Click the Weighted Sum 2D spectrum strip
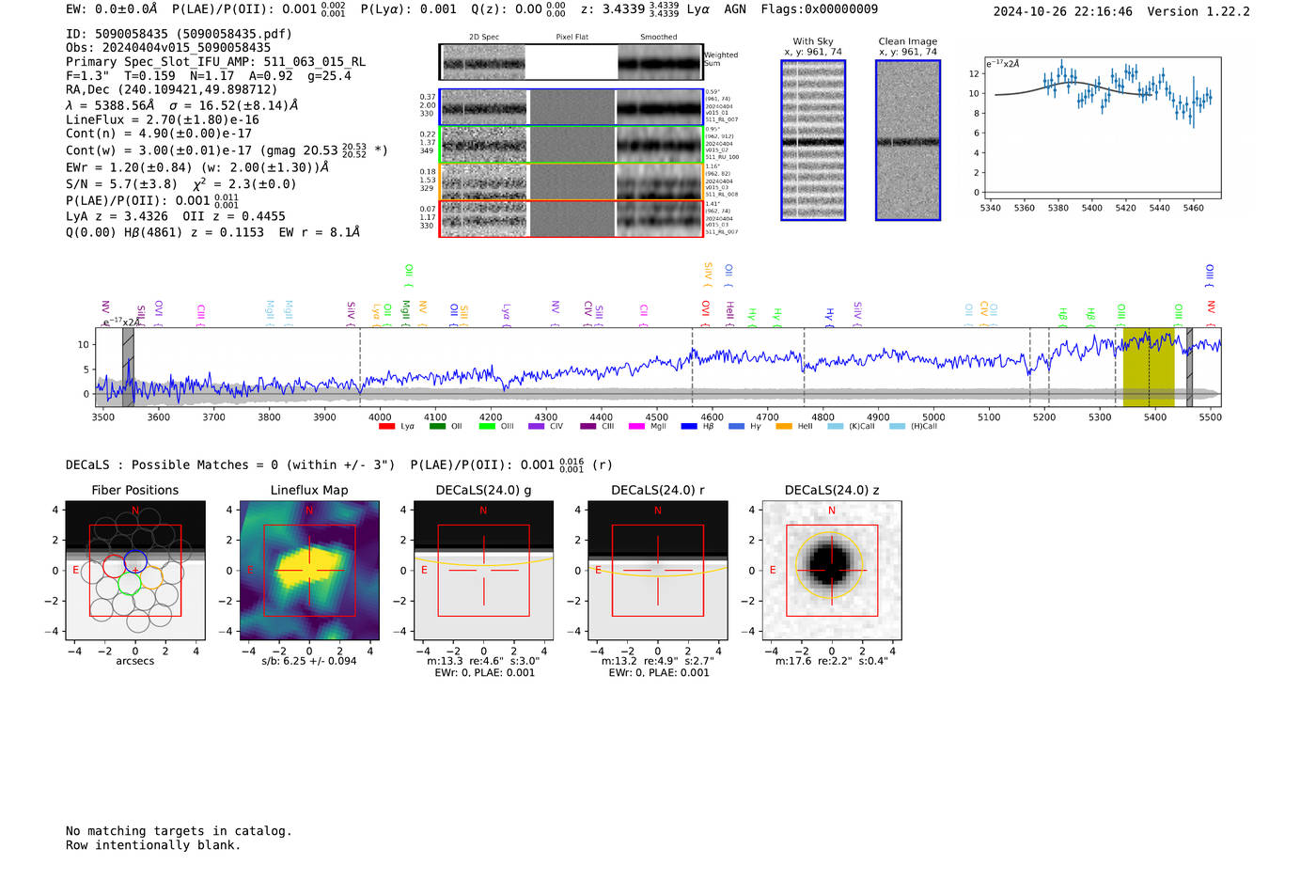 [572, 62]
